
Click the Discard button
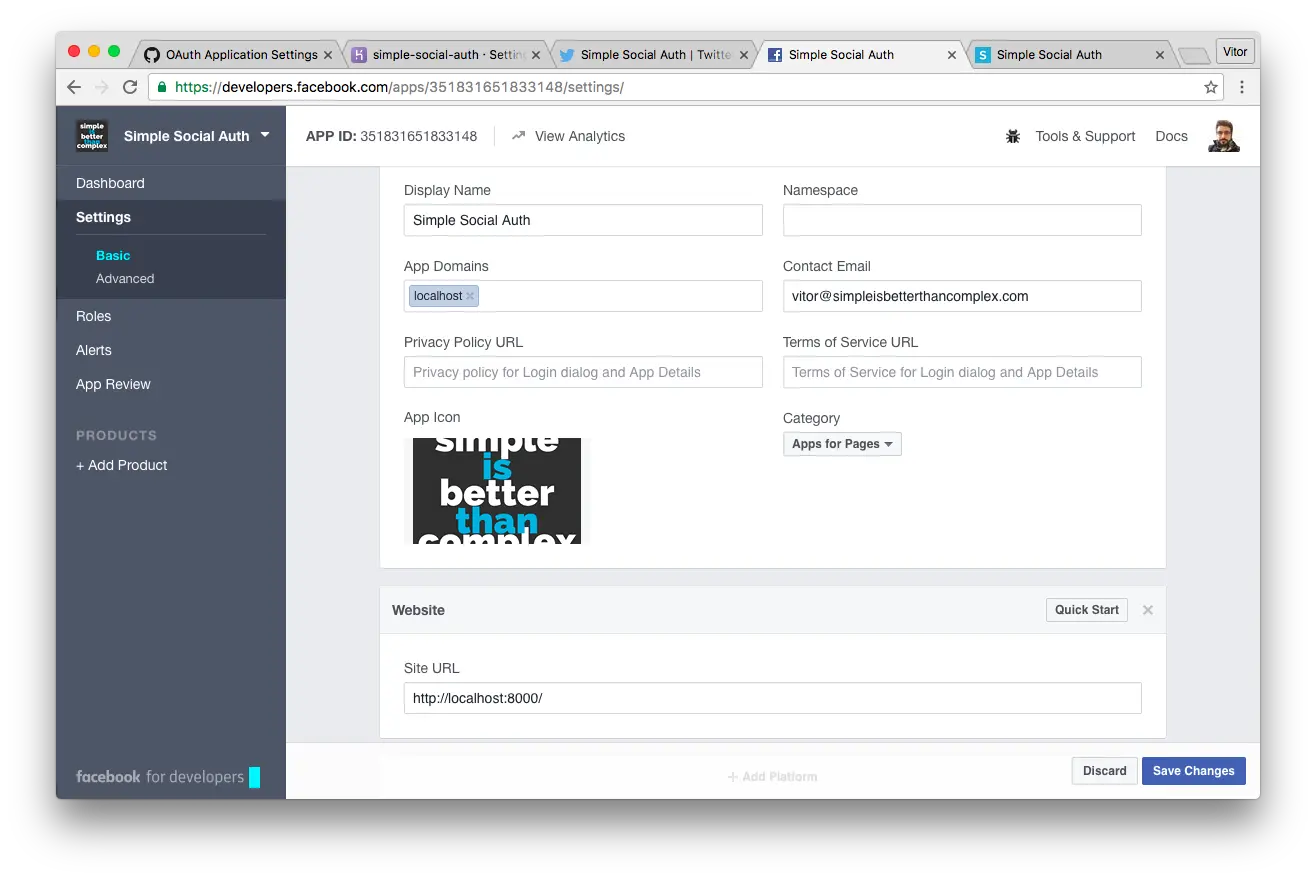click(1104, 771)
